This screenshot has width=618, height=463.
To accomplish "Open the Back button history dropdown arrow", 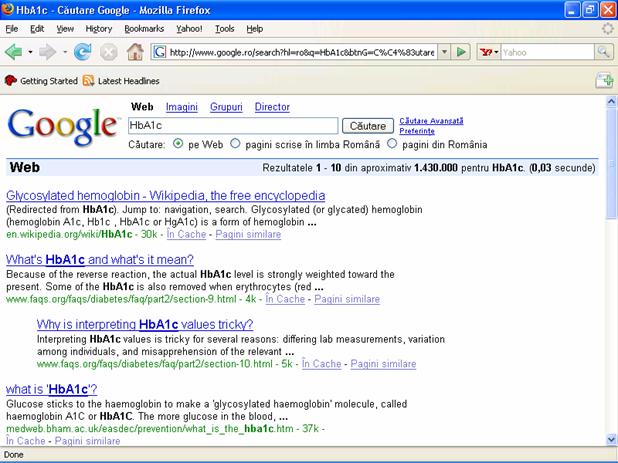I will pyautogui.click(x=30, y=51).
